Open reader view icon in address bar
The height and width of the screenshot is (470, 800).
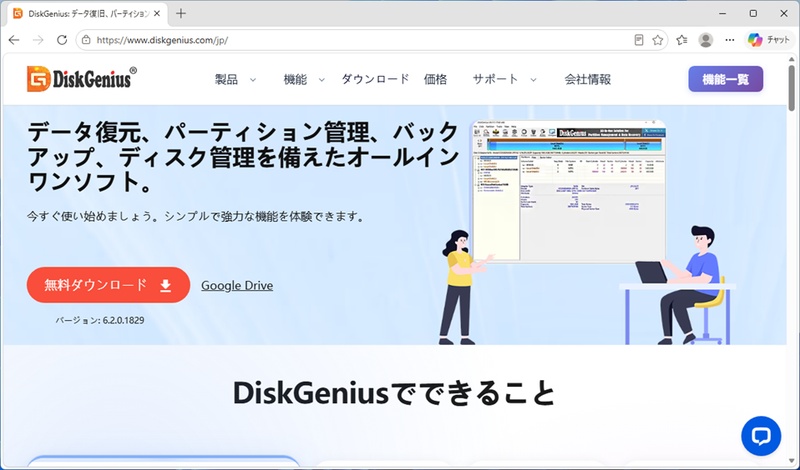(639, 40)
